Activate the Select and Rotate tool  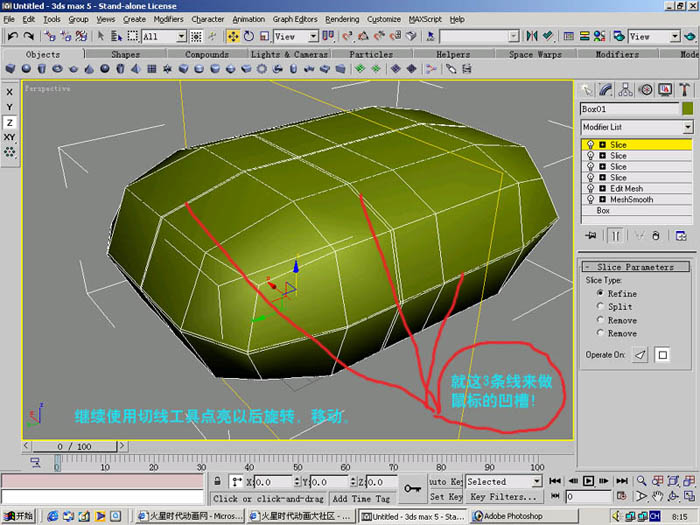[249, 36]
